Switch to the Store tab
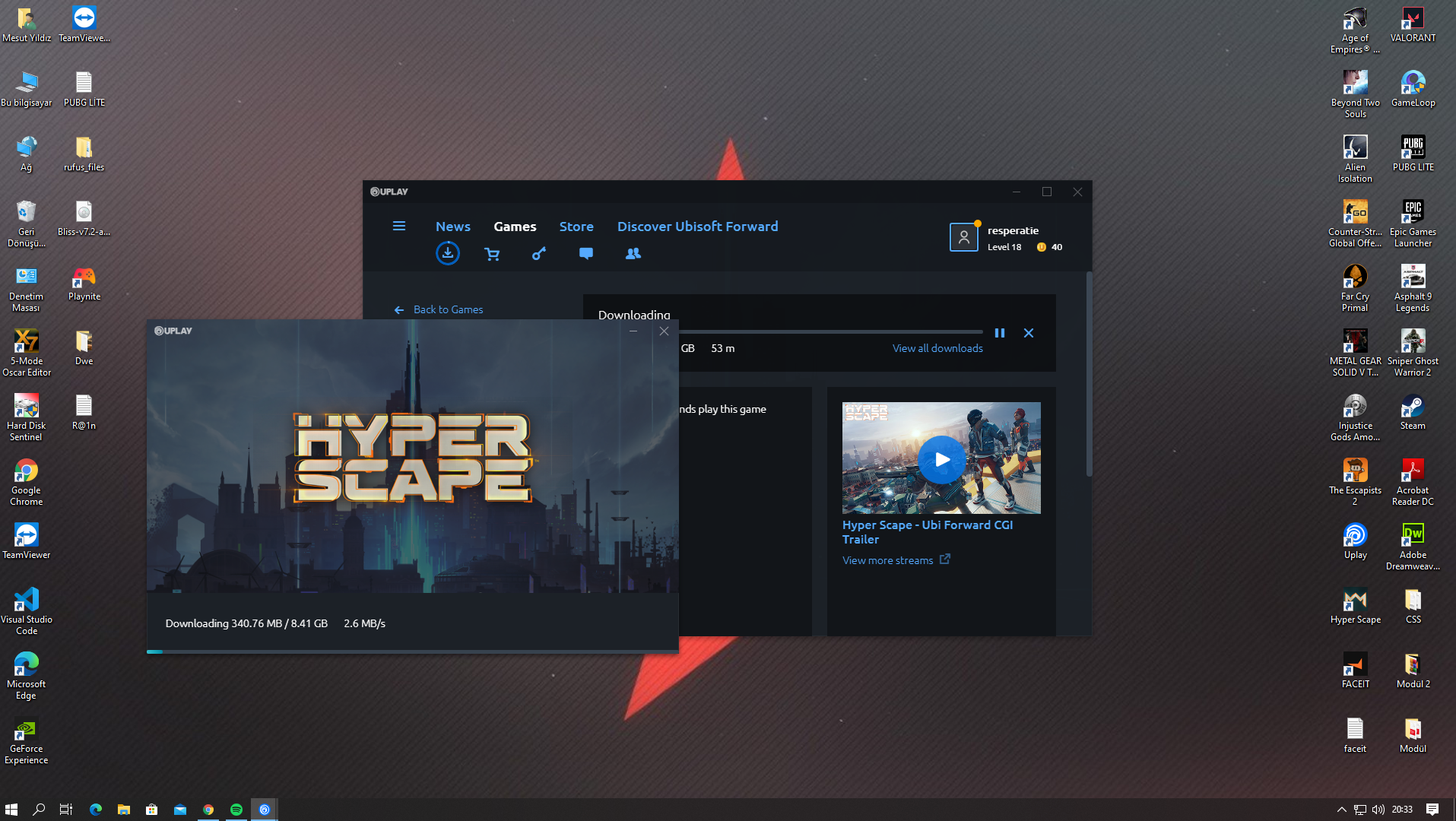The width and height of the screenshot is (1456, 821). [x=576, y=227]
